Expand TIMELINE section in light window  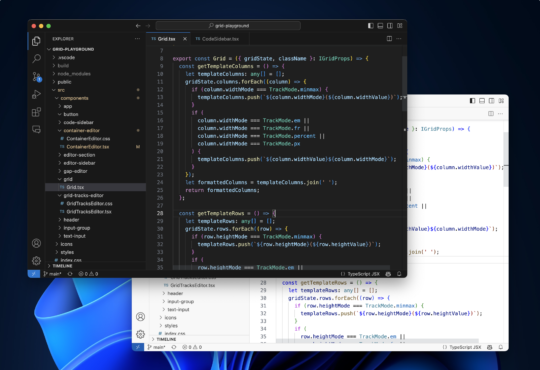point(199,339)
